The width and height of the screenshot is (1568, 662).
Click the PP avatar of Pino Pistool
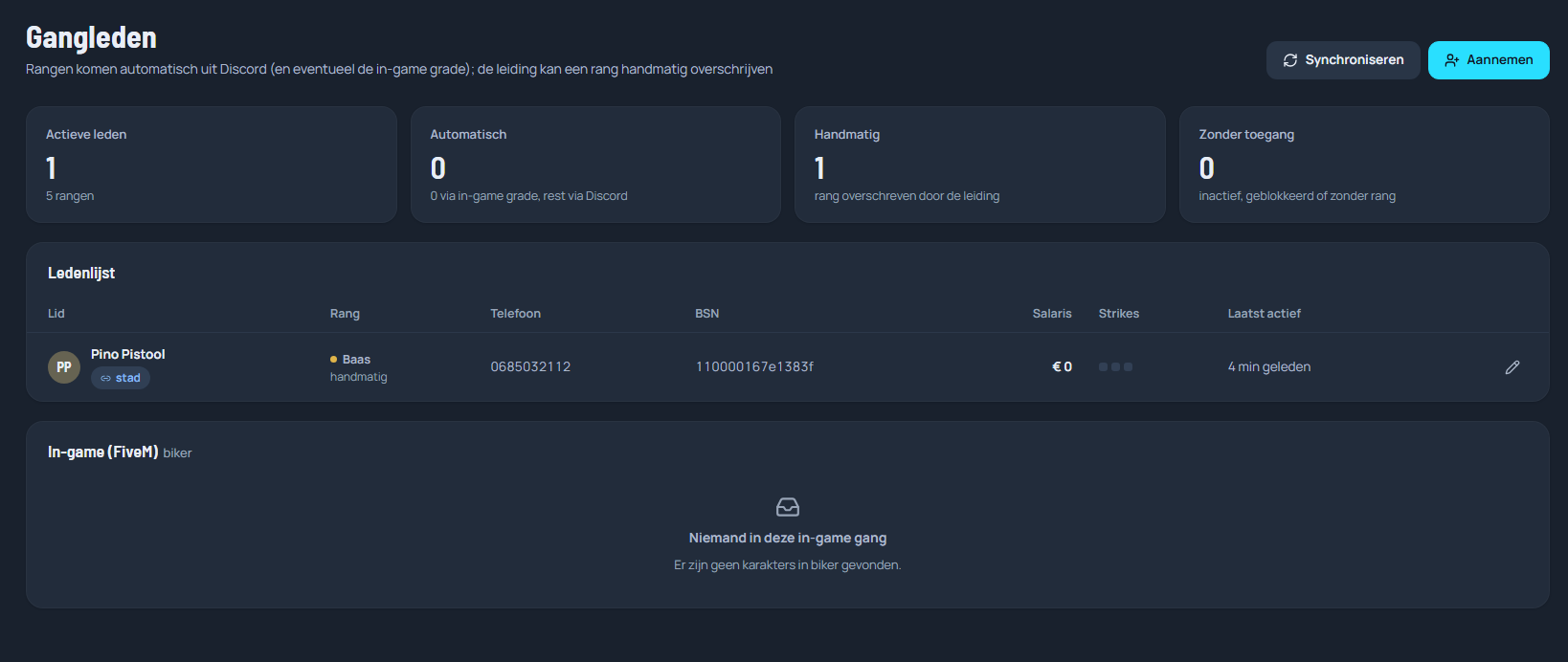64,367
